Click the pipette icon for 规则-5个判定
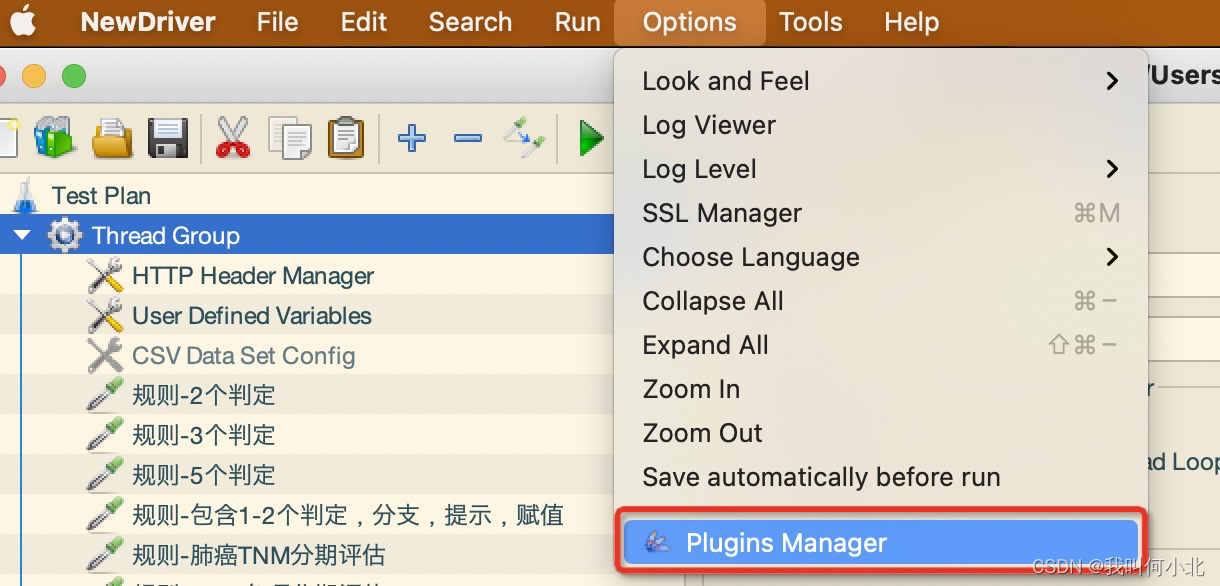The image size is (1220, 586). tap(105, 475)
